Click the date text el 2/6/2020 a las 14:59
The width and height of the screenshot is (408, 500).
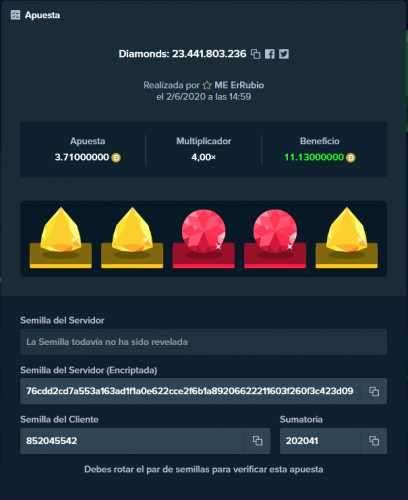point(204,97)
